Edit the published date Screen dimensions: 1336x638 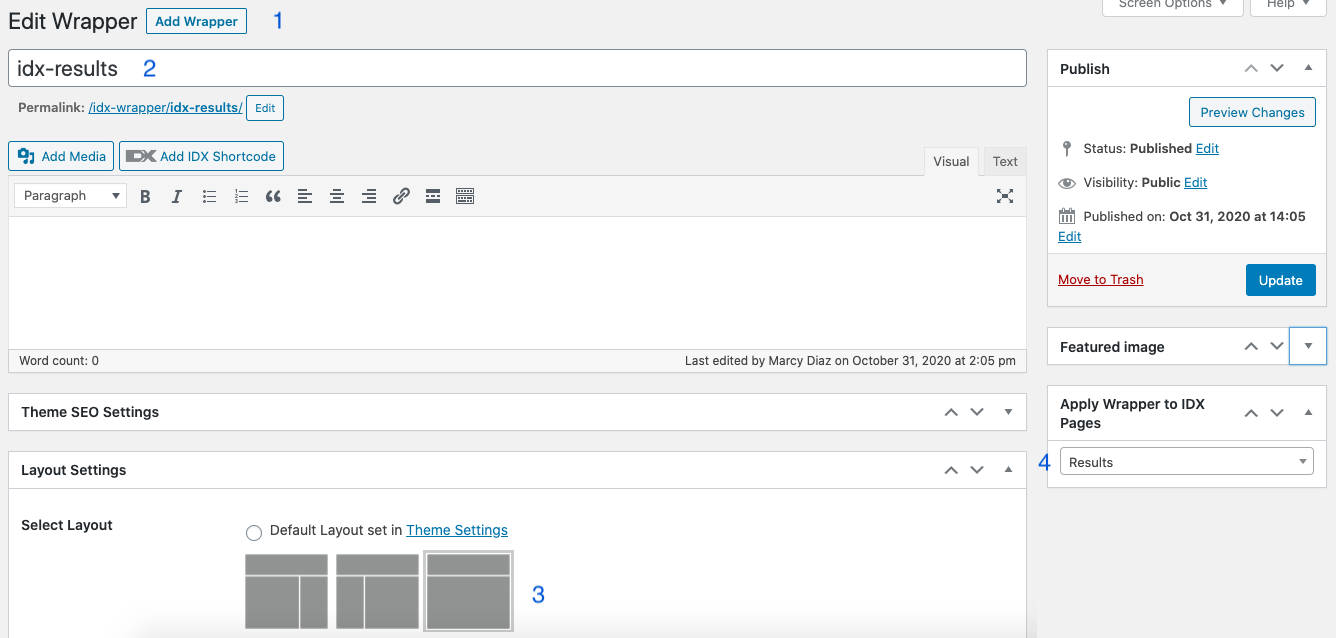pos(1069,237)
